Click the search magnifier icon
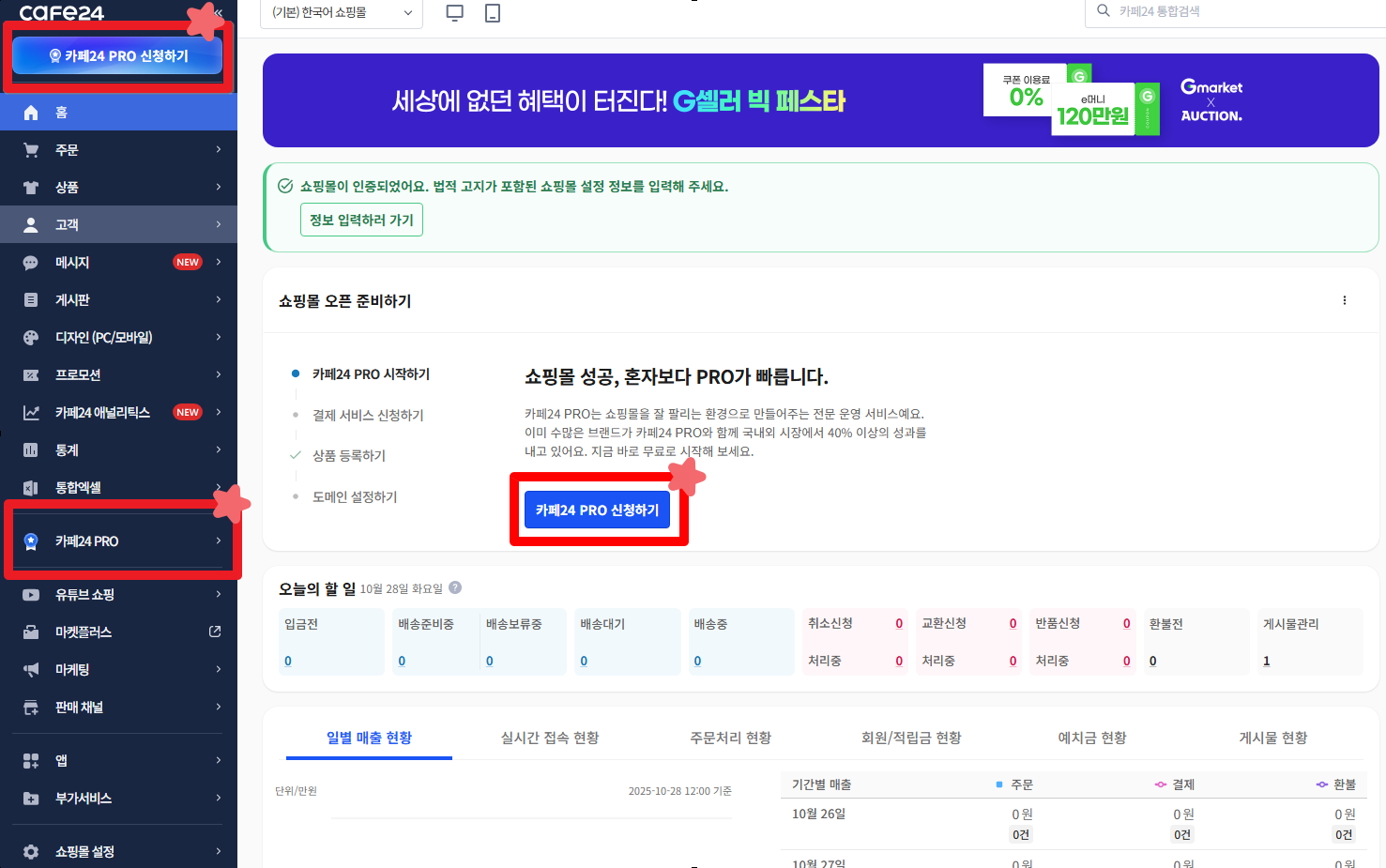1386x868 pixels. click(1104, 10)
